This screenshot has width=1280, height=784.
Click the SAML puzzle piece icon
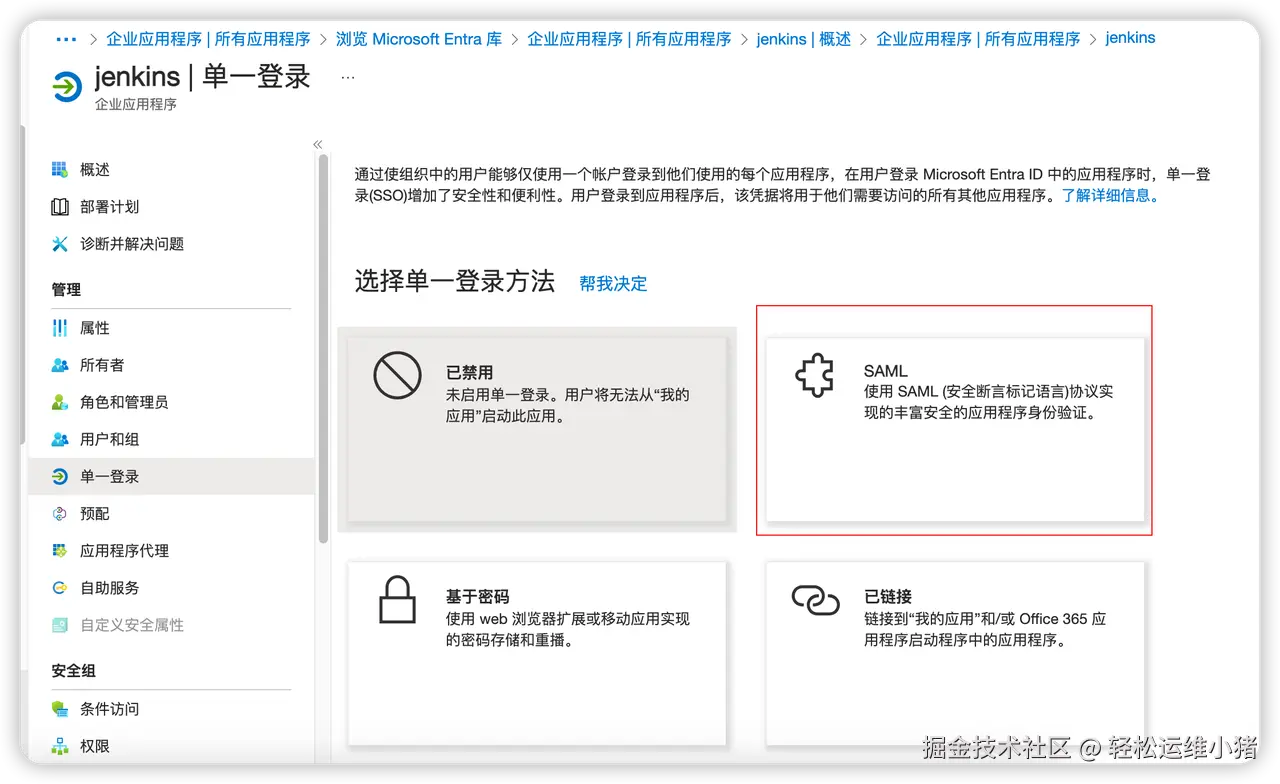[815, 377]
